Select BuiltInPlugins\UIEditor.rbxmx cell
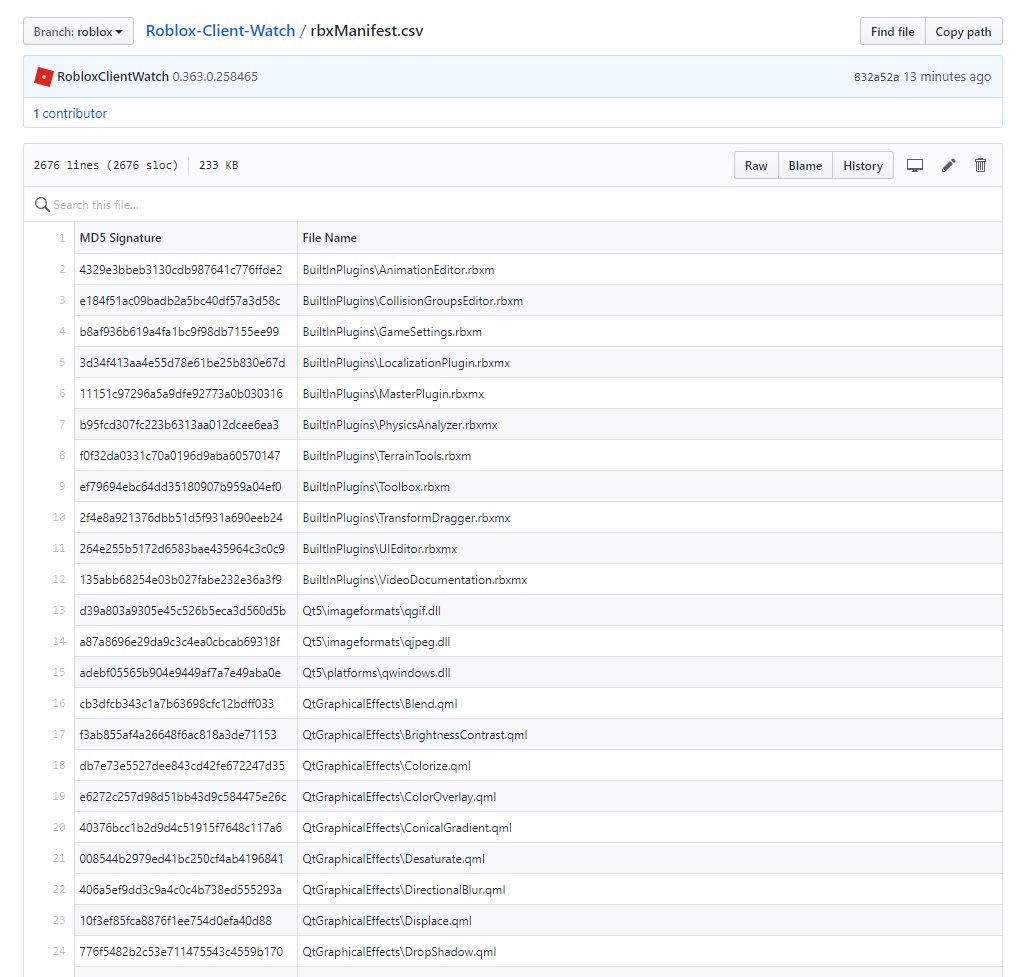The image size is (1031, 977). click(650, 548)
